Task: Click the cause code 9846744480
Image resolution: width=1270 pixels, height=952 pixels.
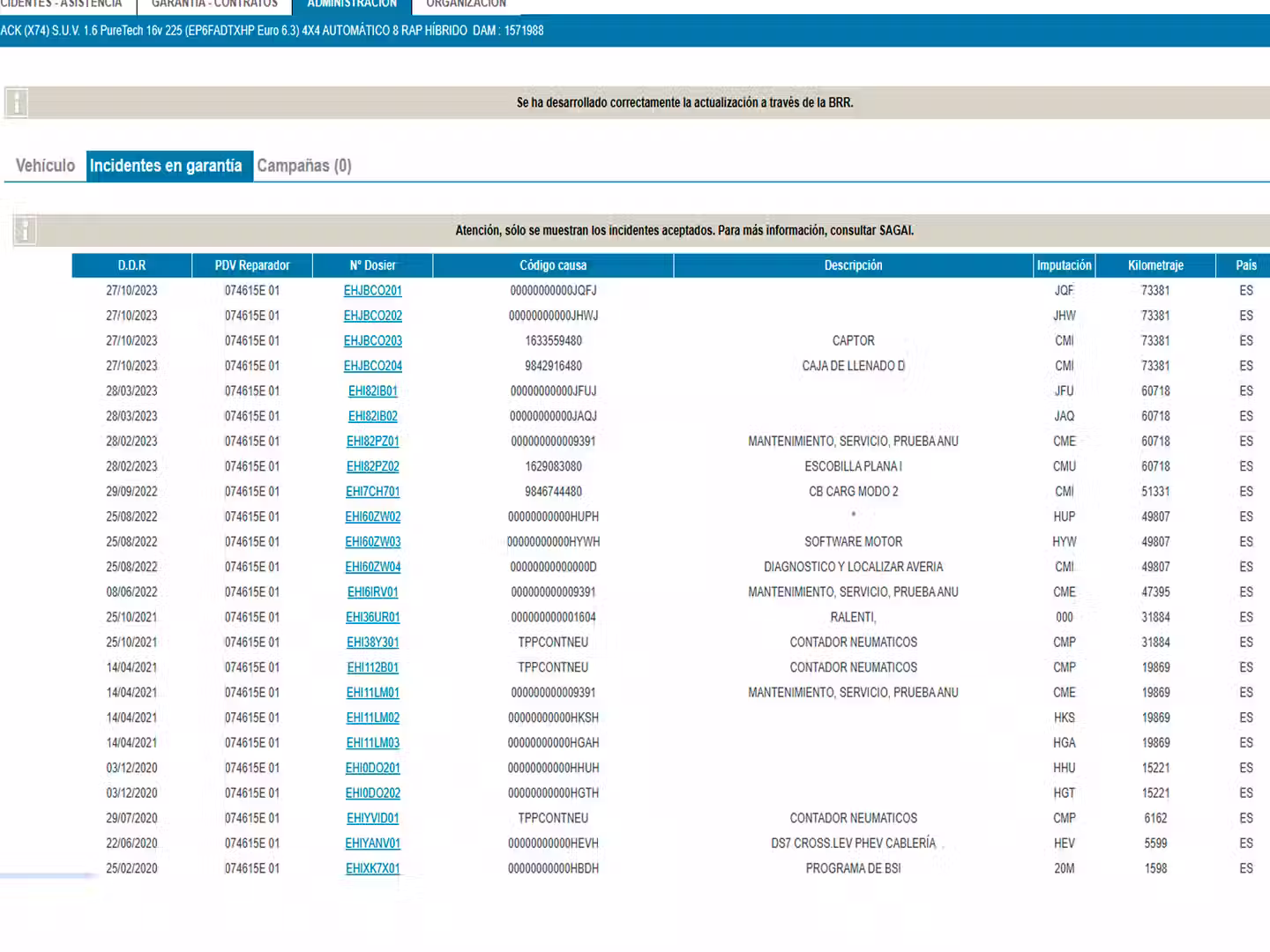Action: point(553,492)
